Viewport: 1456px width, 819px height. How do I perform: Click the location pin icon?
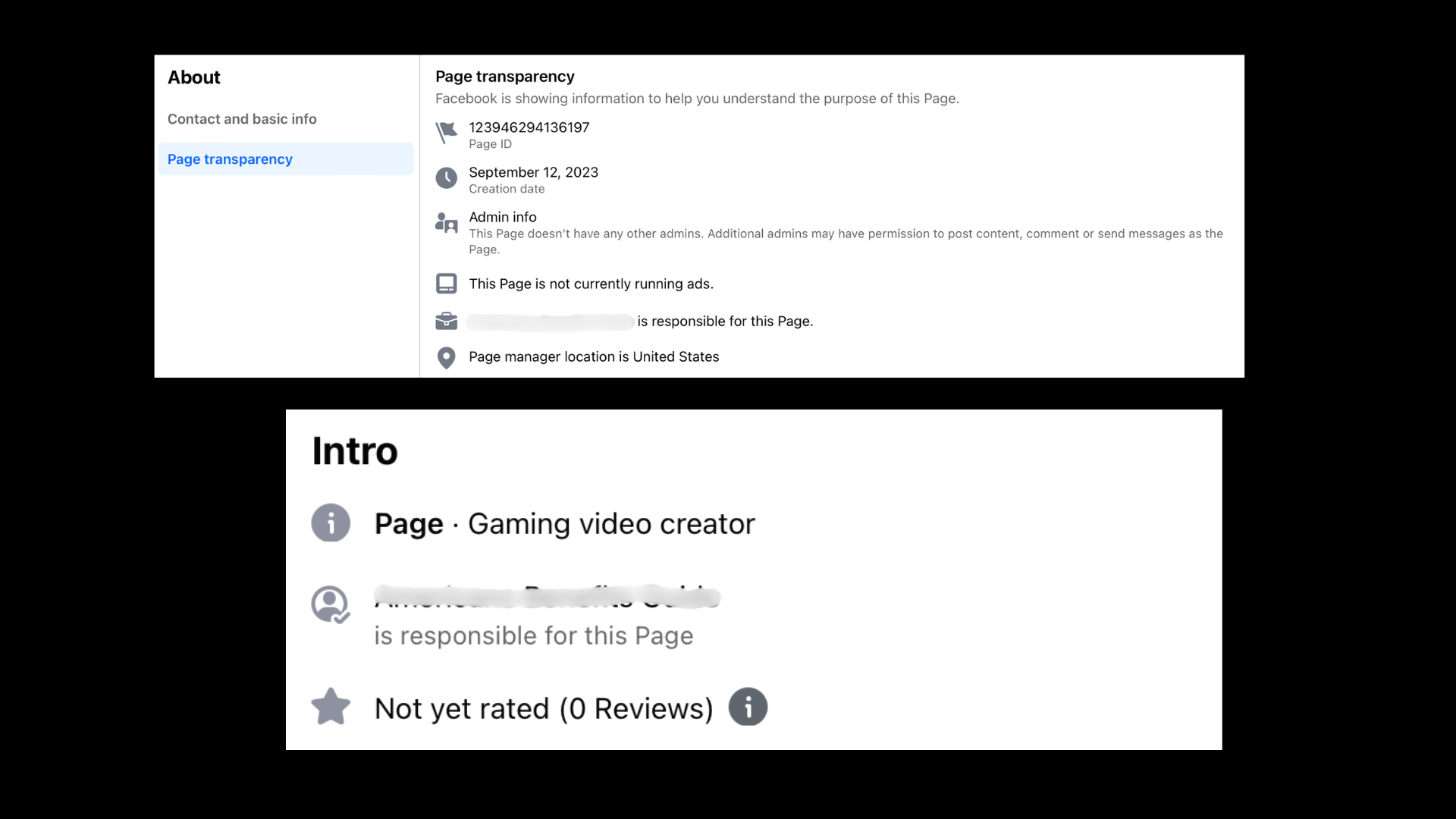click(446, 357)
